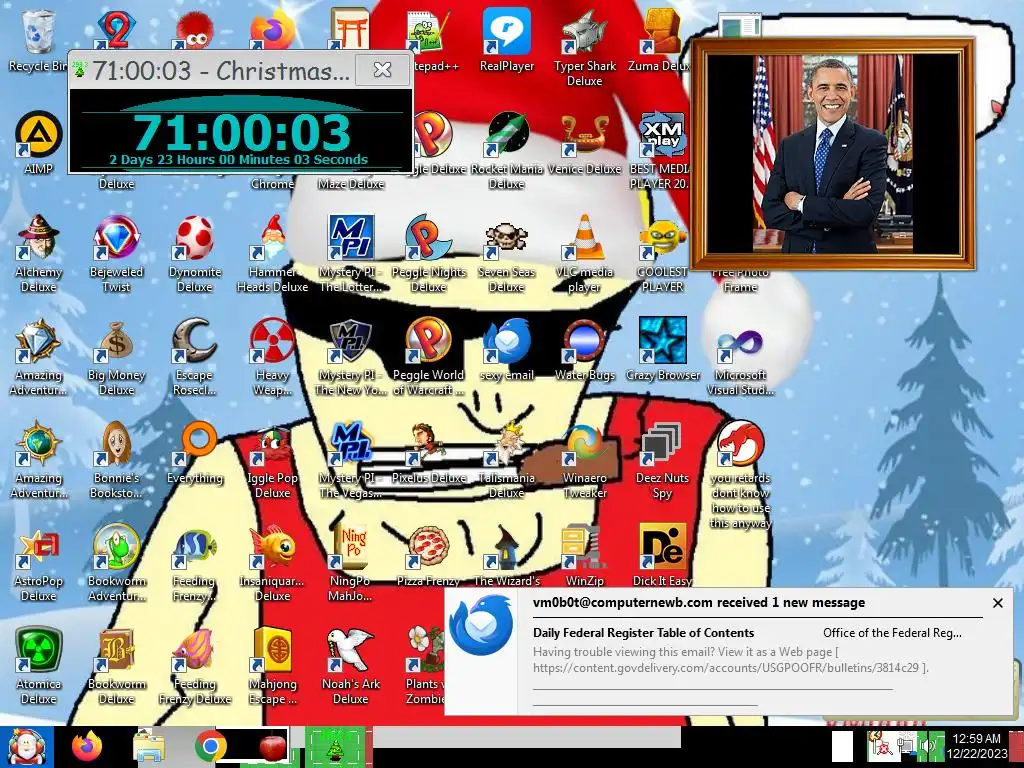
Task: Click the volume icon in system tray
Action: [x=926, y=747]
